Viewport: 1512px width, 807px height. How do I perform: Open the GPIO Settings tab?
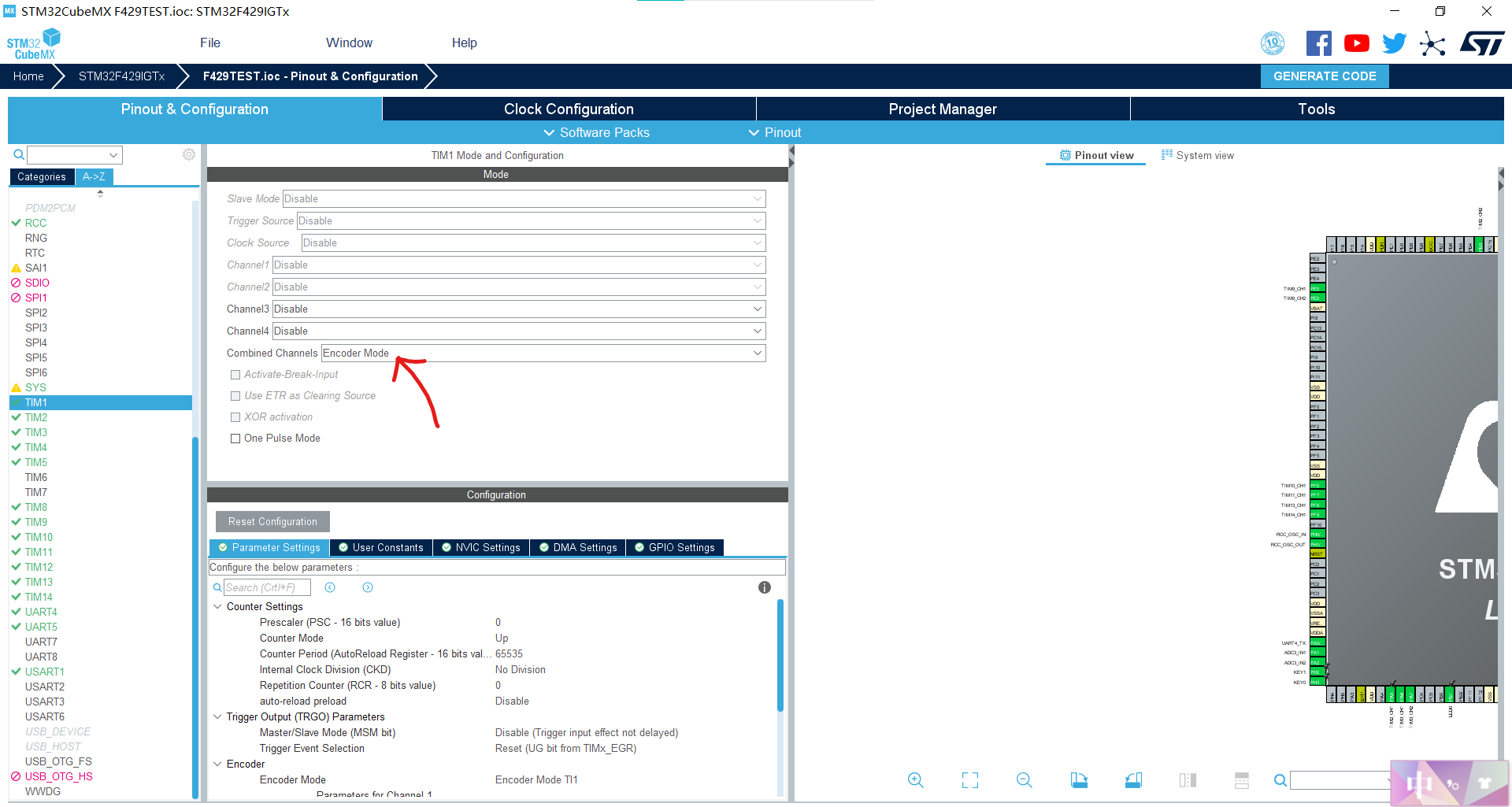pyautogui.click(x=675, y=547)
